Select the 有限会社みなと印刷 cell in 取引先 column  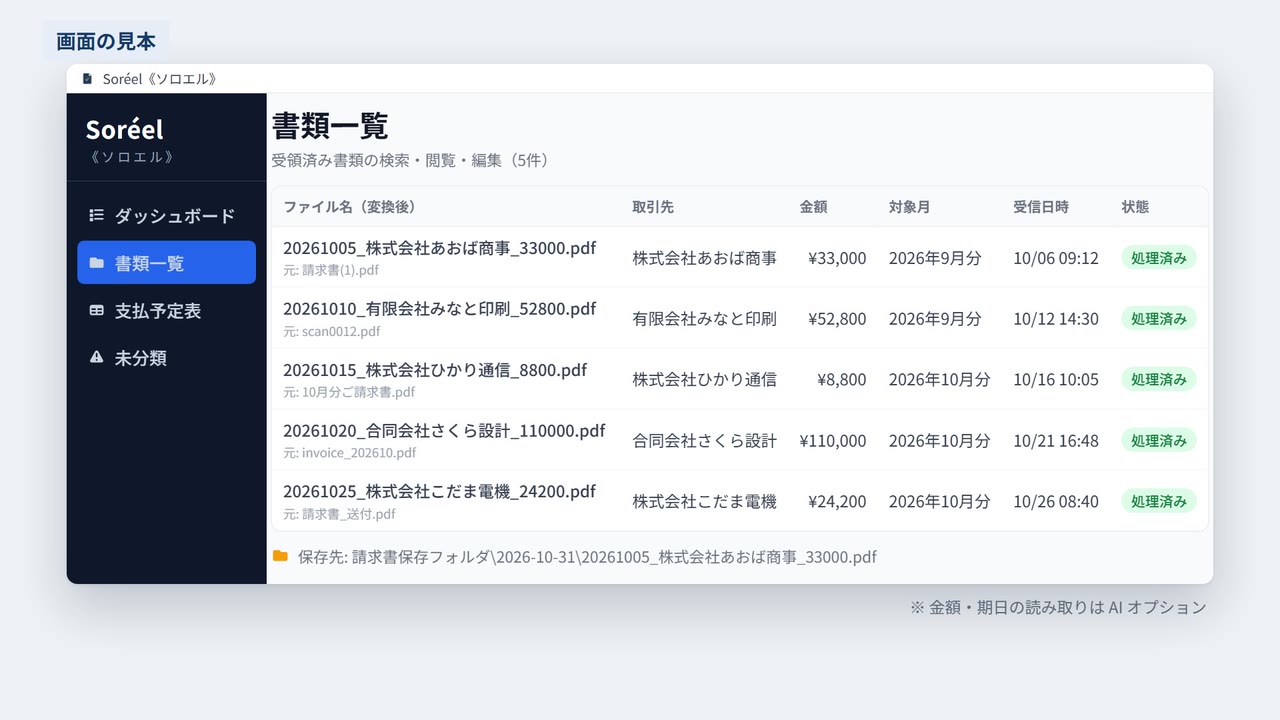(704, 319)
